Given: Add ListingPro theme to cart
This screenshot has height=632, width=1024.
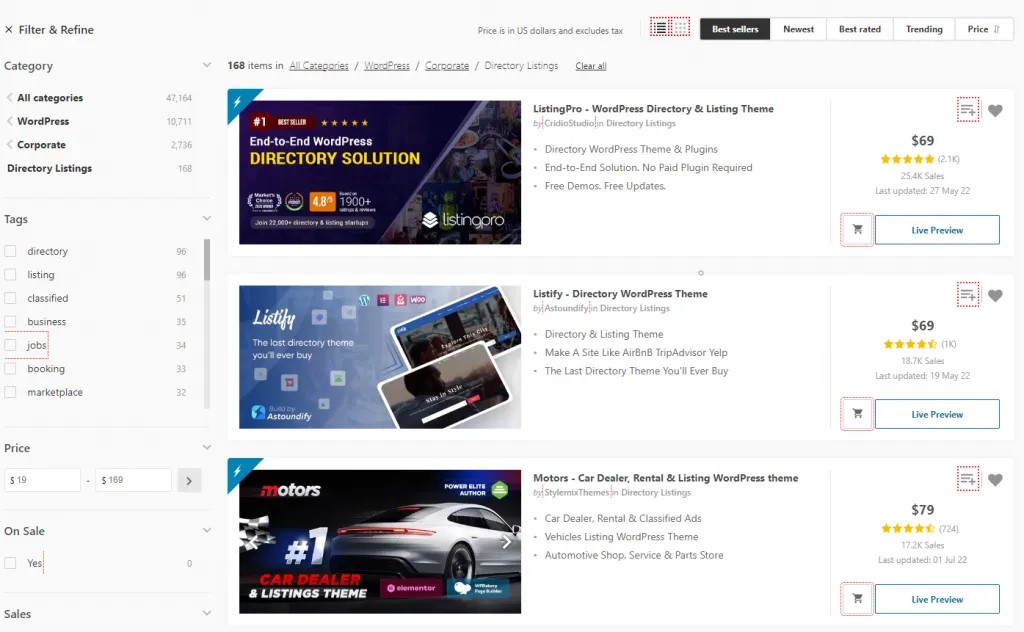Looking at the screenshot, I should tap(857, 229).
